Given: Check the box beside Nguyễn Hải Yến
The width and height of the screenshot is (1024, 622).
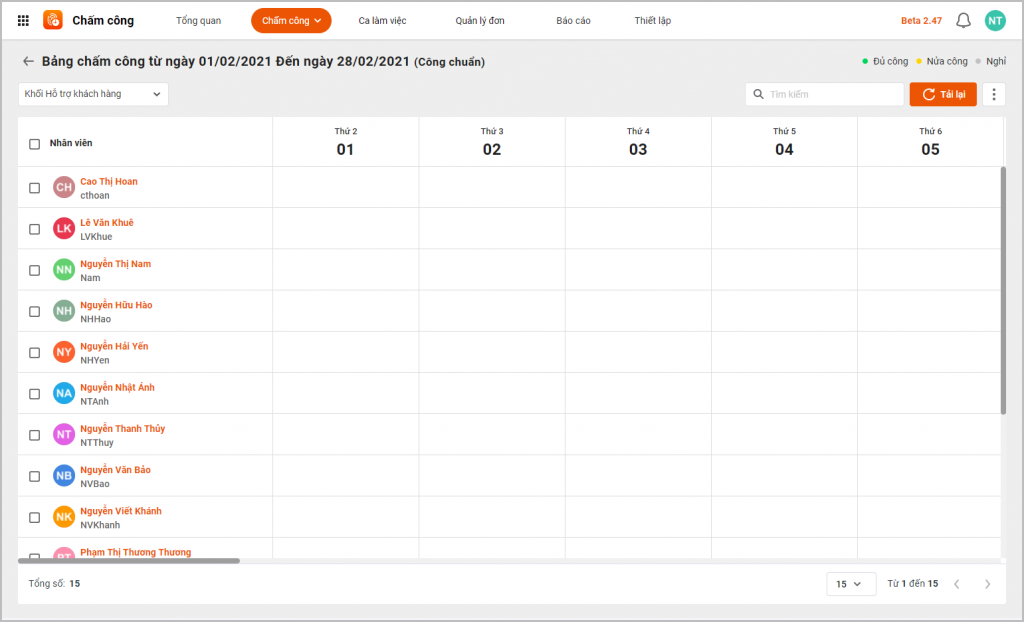Looking at the screenshot, I should [x=34, y=353].
